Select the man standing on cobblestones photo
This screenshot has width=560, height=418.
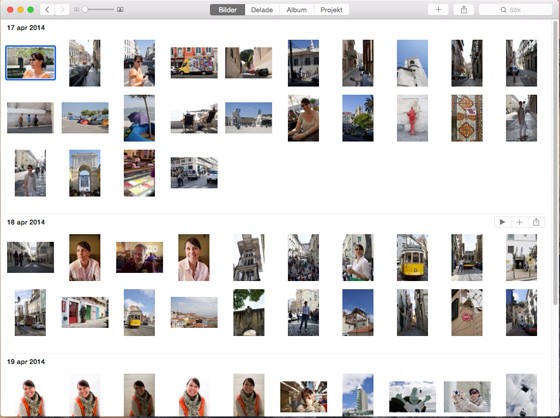pyautogui.click(x=303, y=312)
